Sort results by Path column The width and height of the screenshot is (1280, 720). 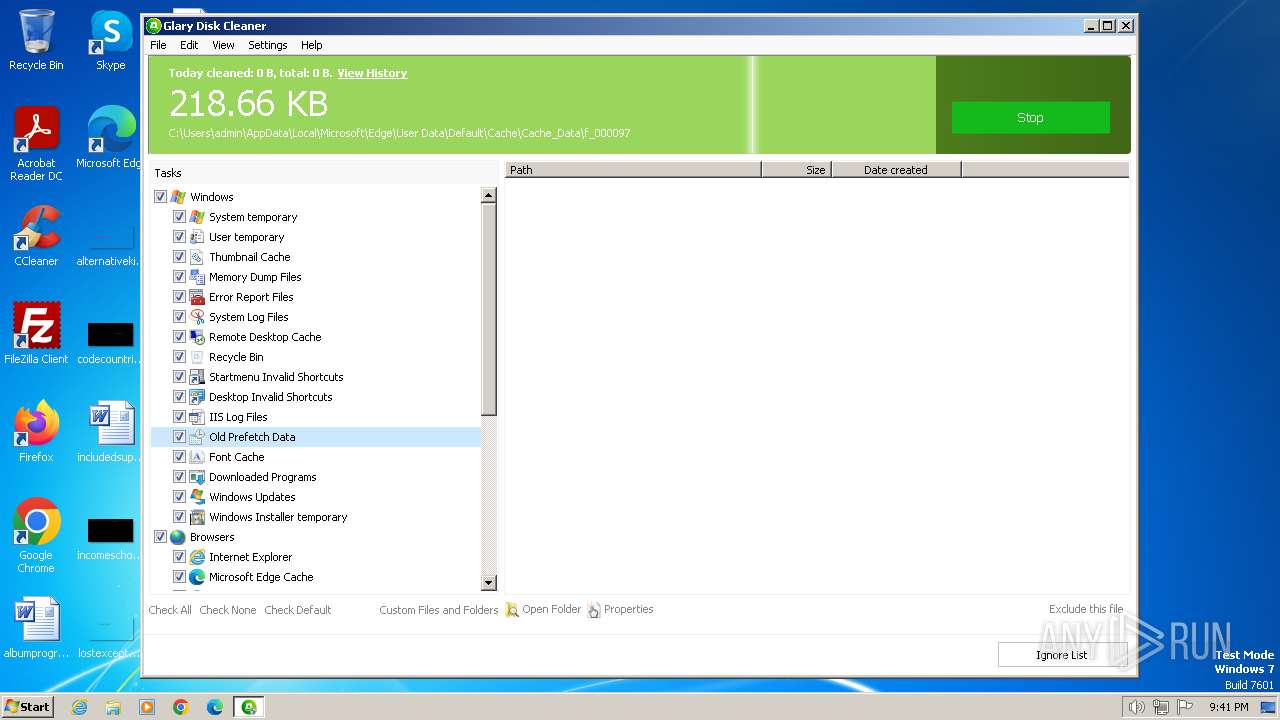pos(633,170)
